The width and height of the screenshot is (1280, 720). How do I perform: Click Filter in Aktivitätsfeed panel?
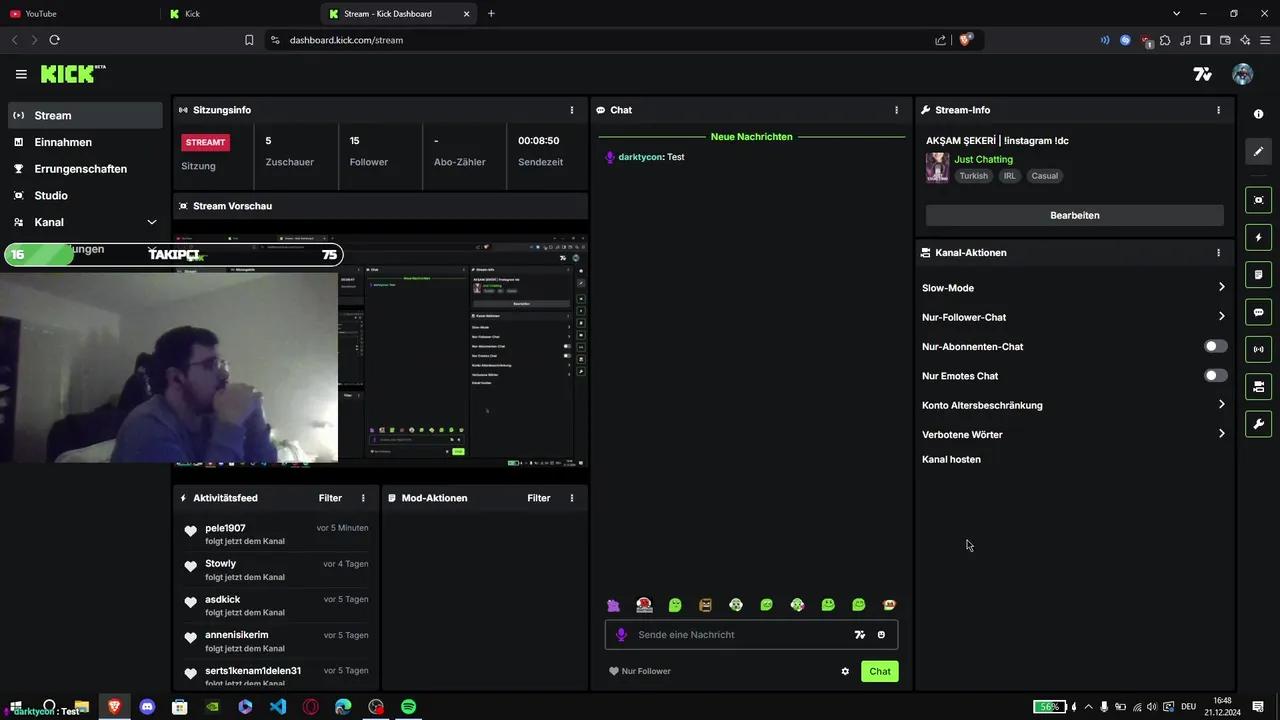click(330, 498)
